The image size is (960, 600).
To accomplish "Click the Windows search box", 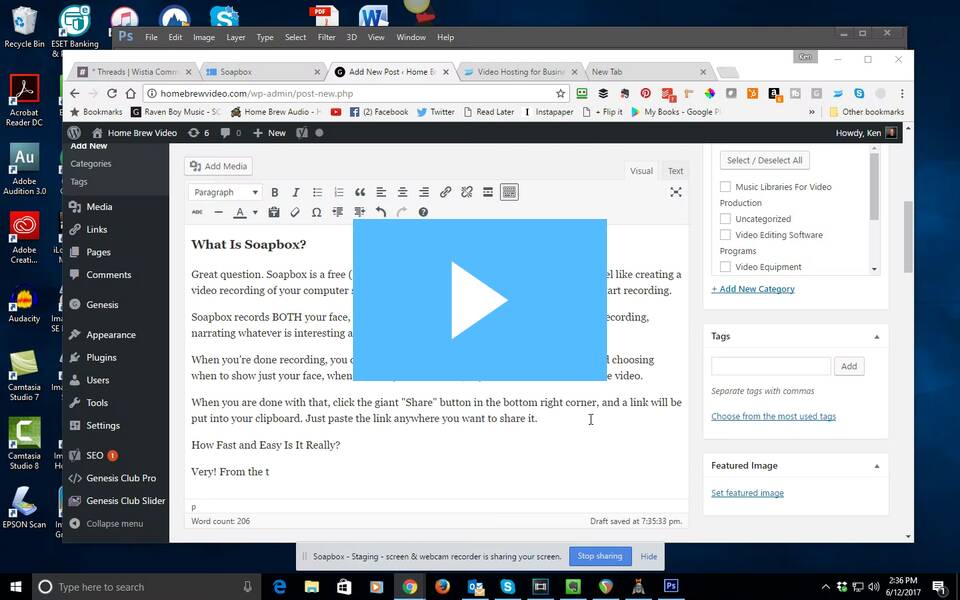I will tap(144, 587).
